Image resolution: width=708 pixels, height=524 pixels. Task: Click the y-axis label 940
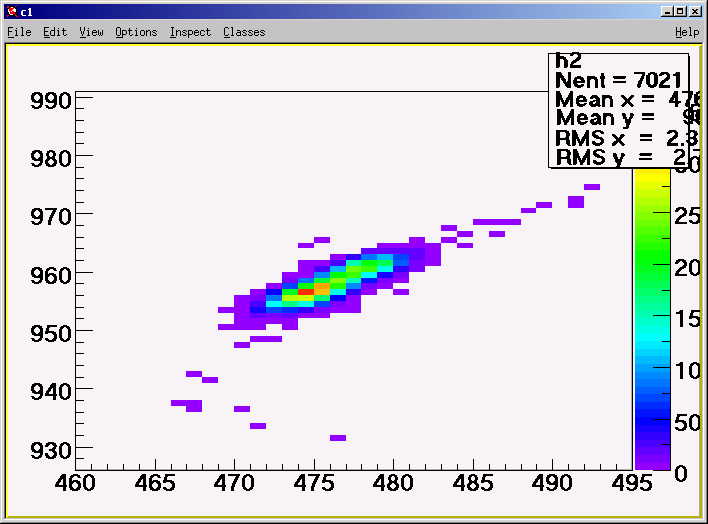click(51, 392)
